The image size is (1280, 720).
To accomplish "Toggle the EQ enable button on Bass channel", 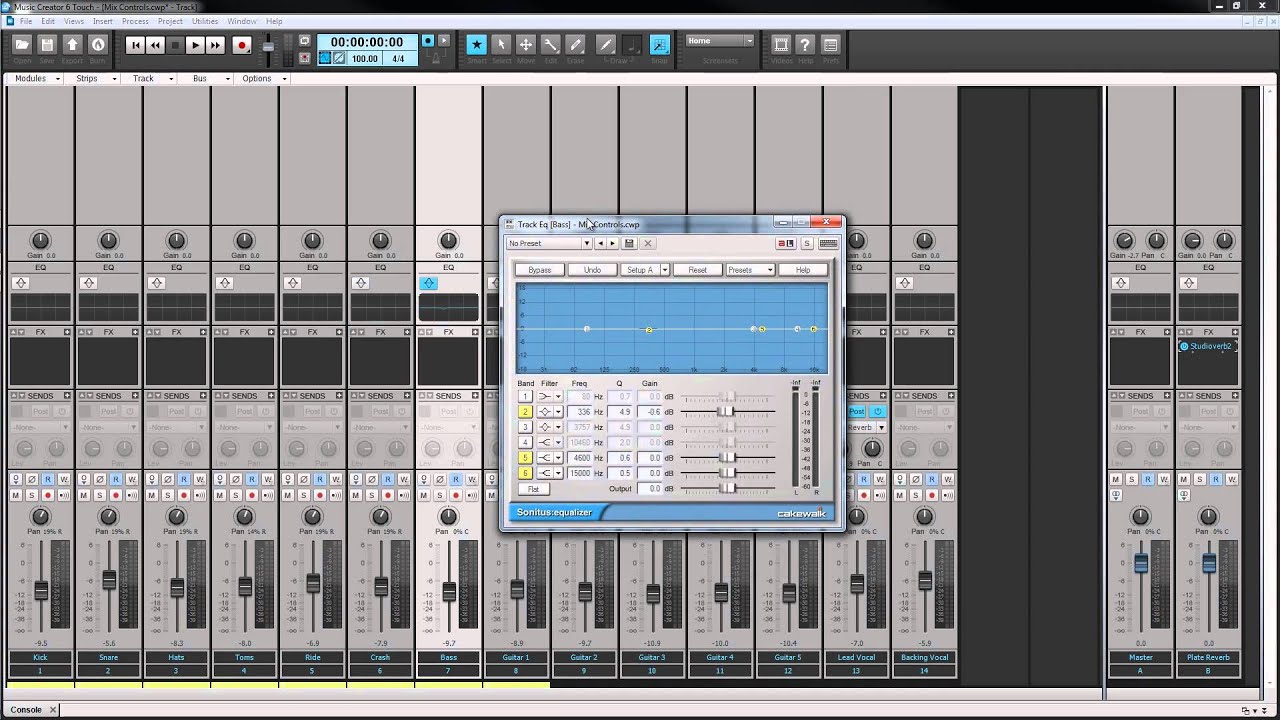I will tap(429, 283).
